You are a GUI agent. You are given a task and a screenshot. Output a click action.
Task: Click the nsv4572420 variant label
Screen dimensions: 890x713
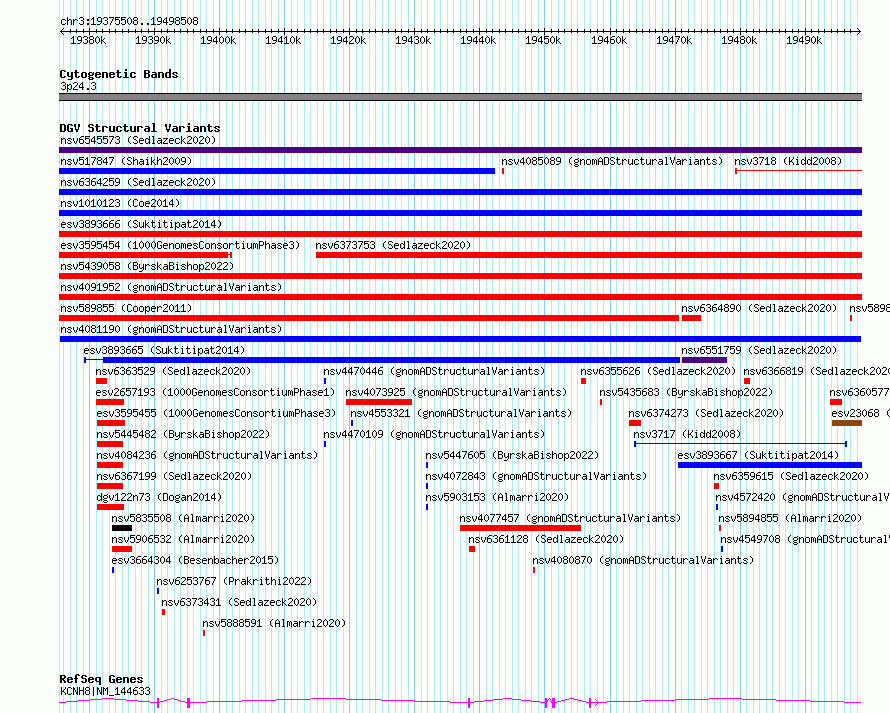click(x=802, y=497)
